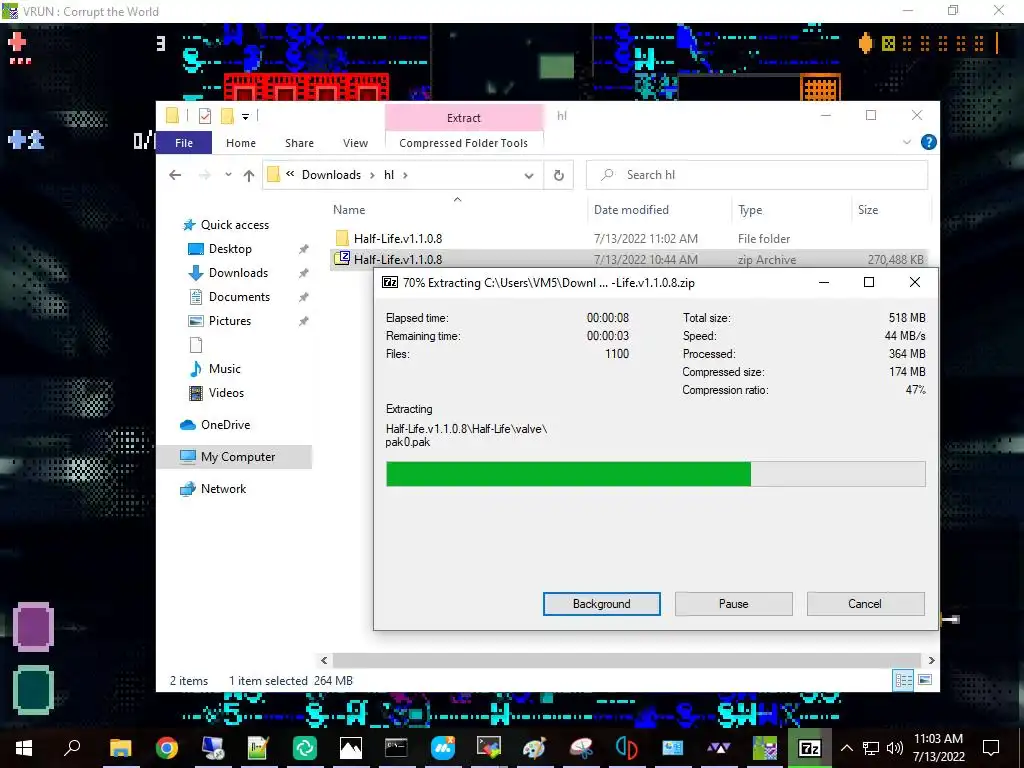1024x768 pixels.
Task: Click Properties icon in Quick Access Toolbar
Action: 204,116
